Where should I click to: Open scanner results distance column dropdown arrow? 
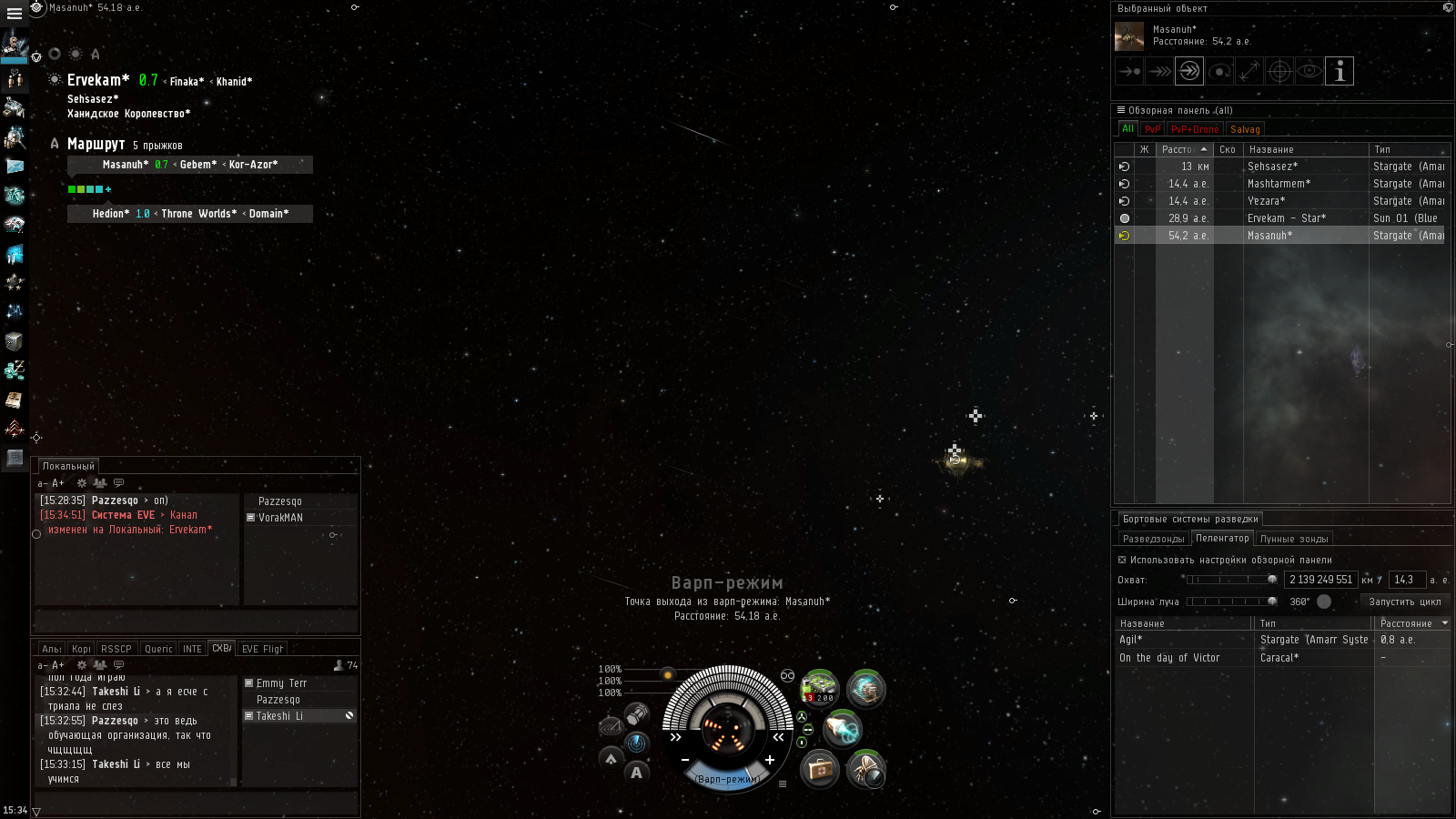pyautogui.click(x=1444, y=623)
